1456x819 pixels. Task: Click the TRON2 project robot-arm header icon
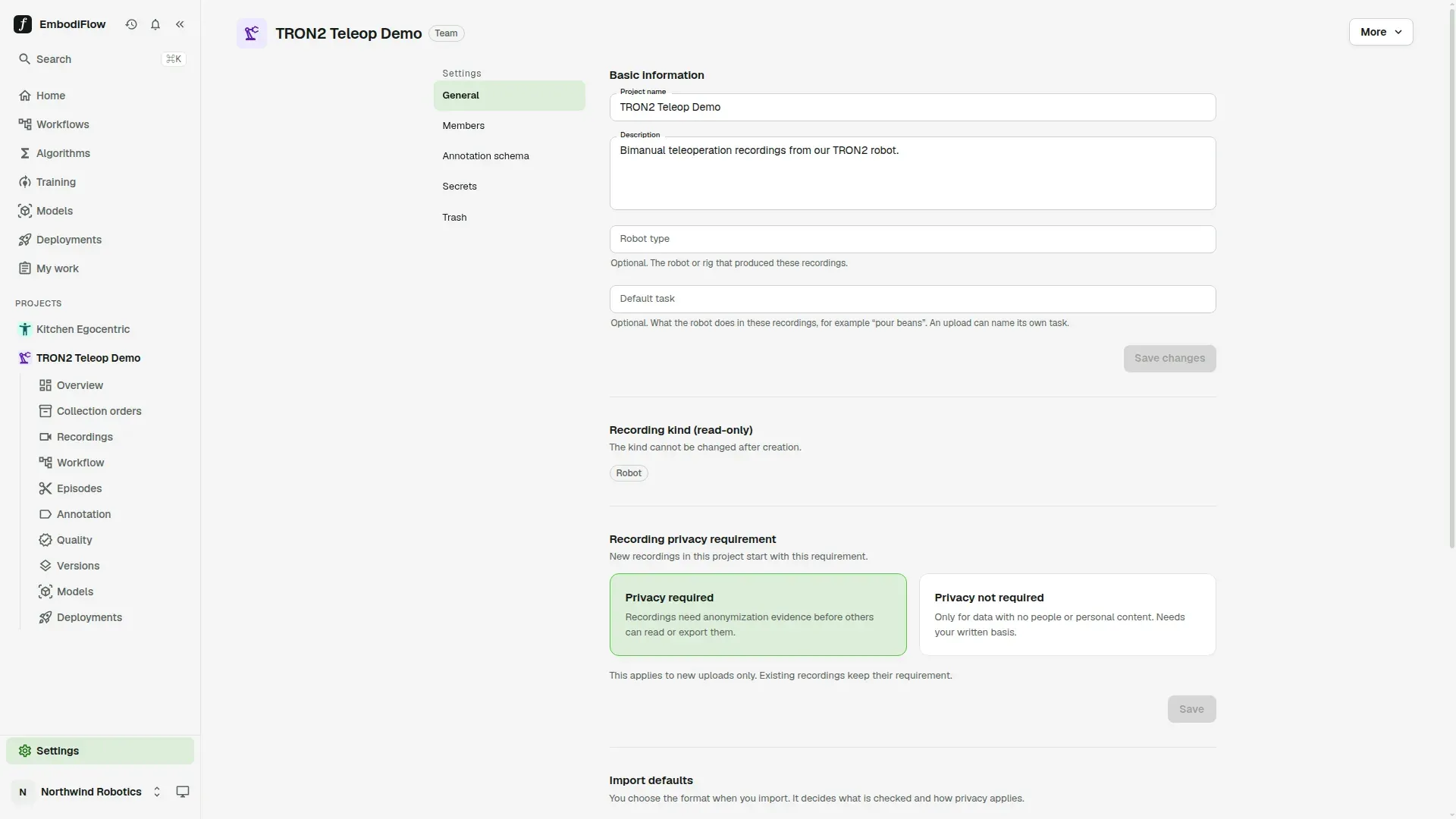click(x=252, y=33)
